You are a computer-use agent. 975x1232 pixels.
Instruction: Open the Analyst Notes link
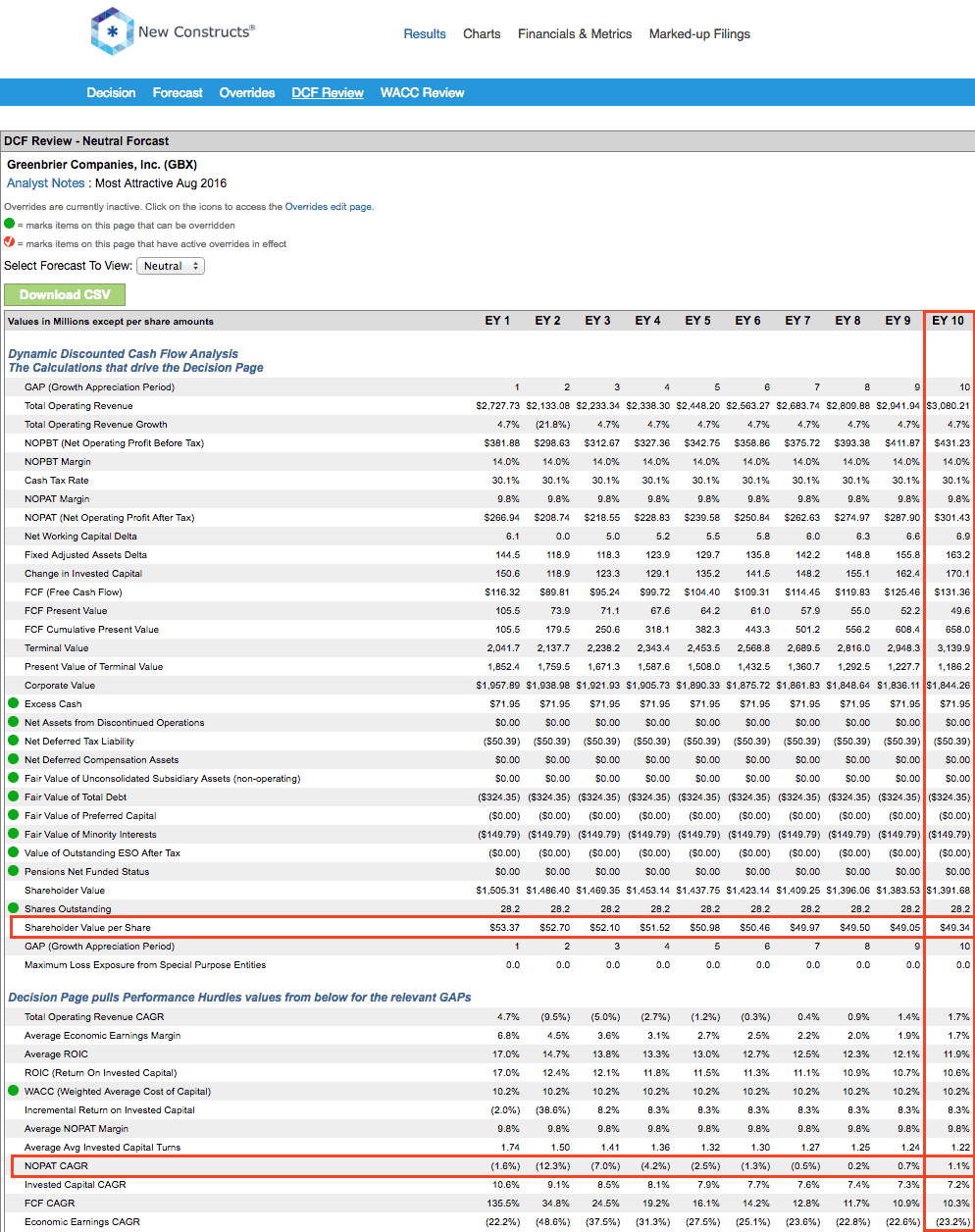(x=46, y=183)
